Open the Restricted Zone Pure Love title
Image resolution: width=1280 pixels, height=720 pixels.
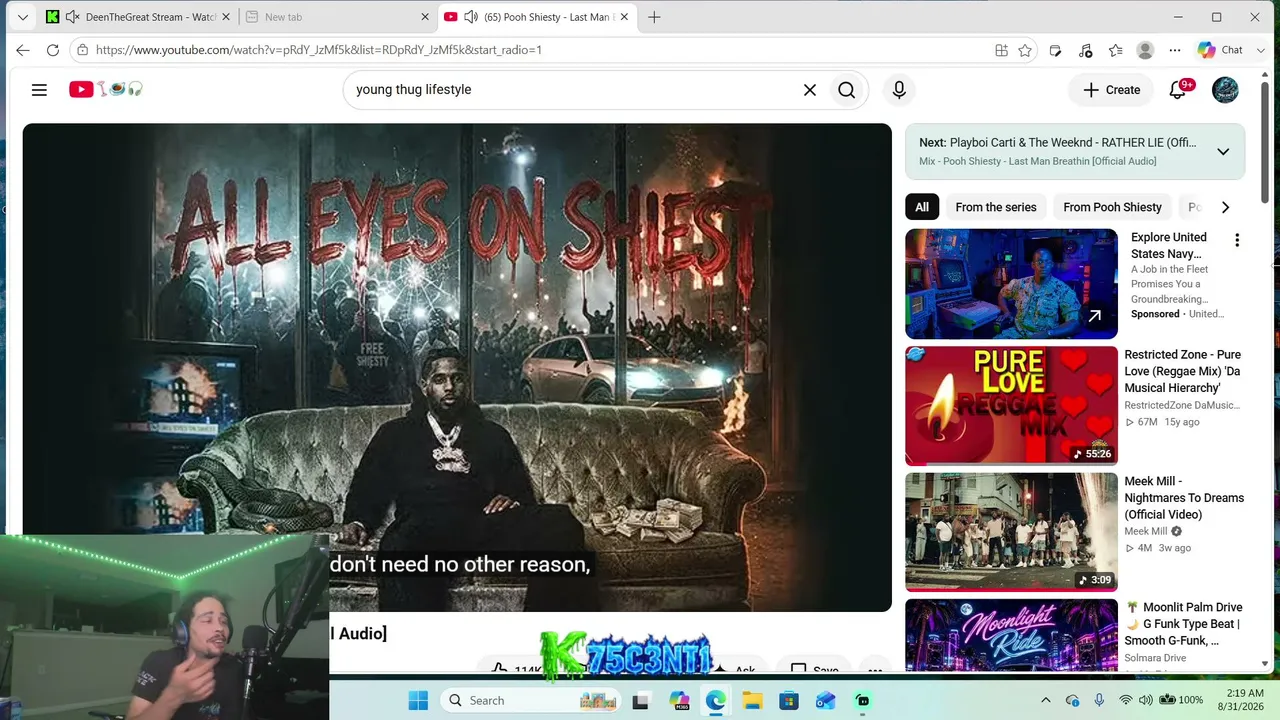[x=1183, y=371]
